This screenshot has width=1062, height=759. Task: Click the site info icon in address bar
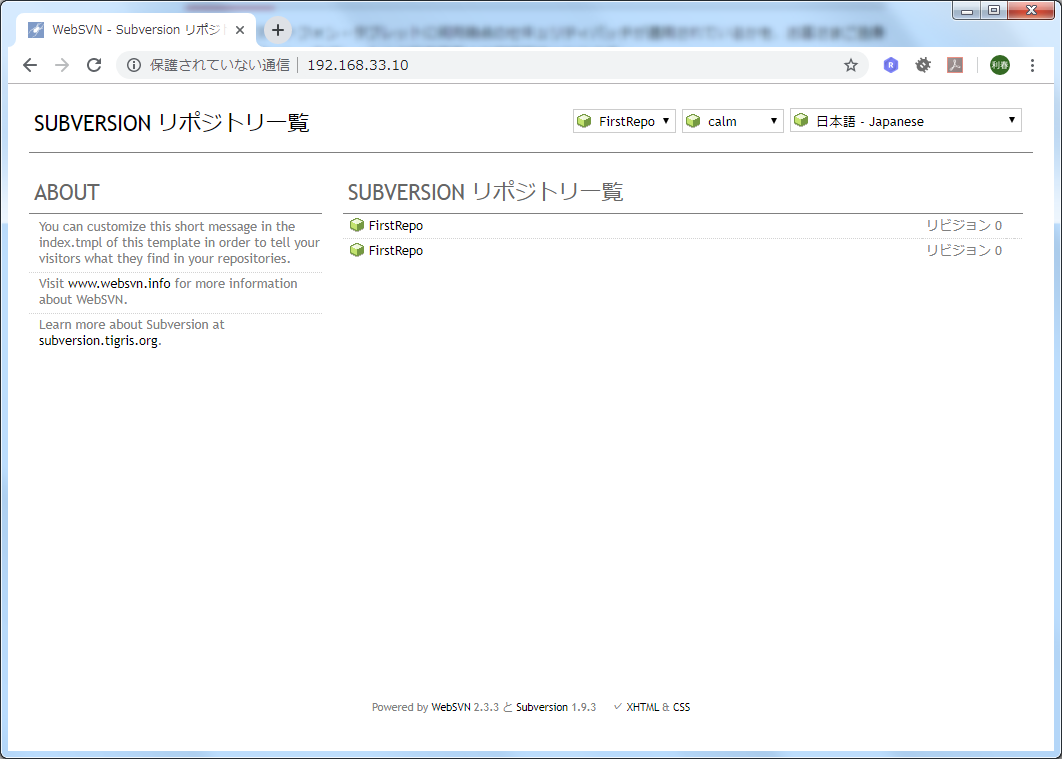[134, 65]
